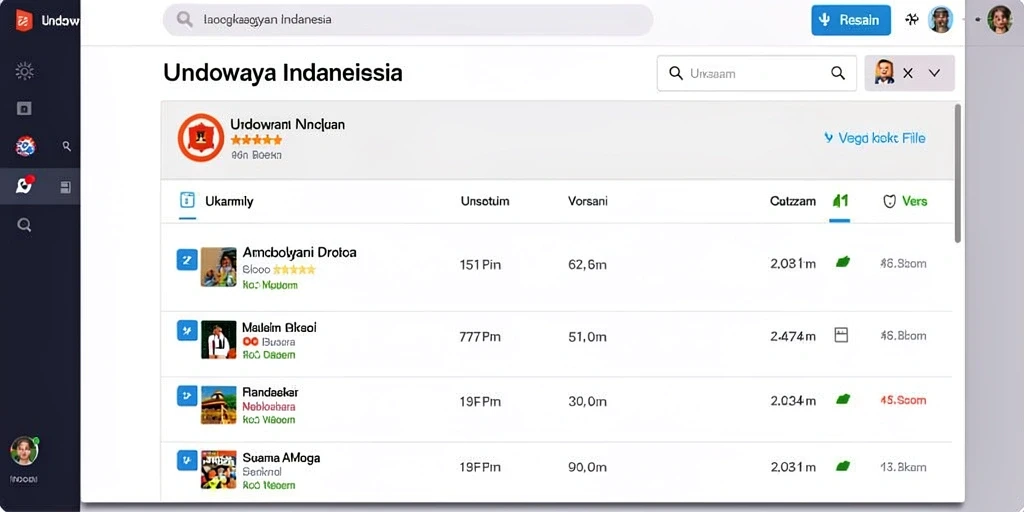Click green leaf icon in Randasker row

pos(843,399)
